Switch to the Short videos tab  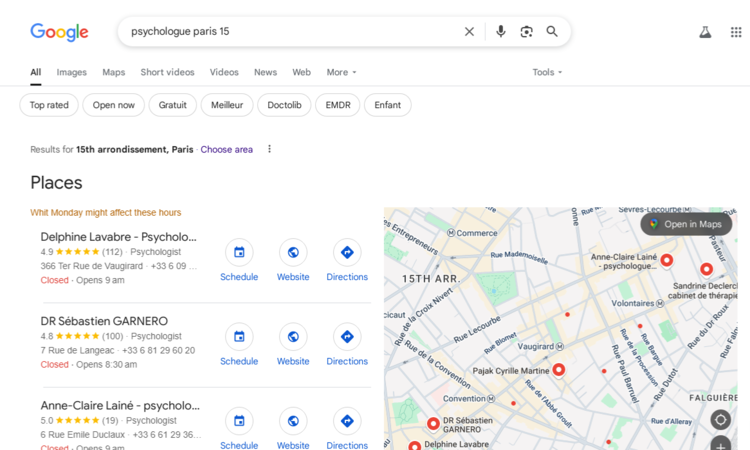(167, 72)
